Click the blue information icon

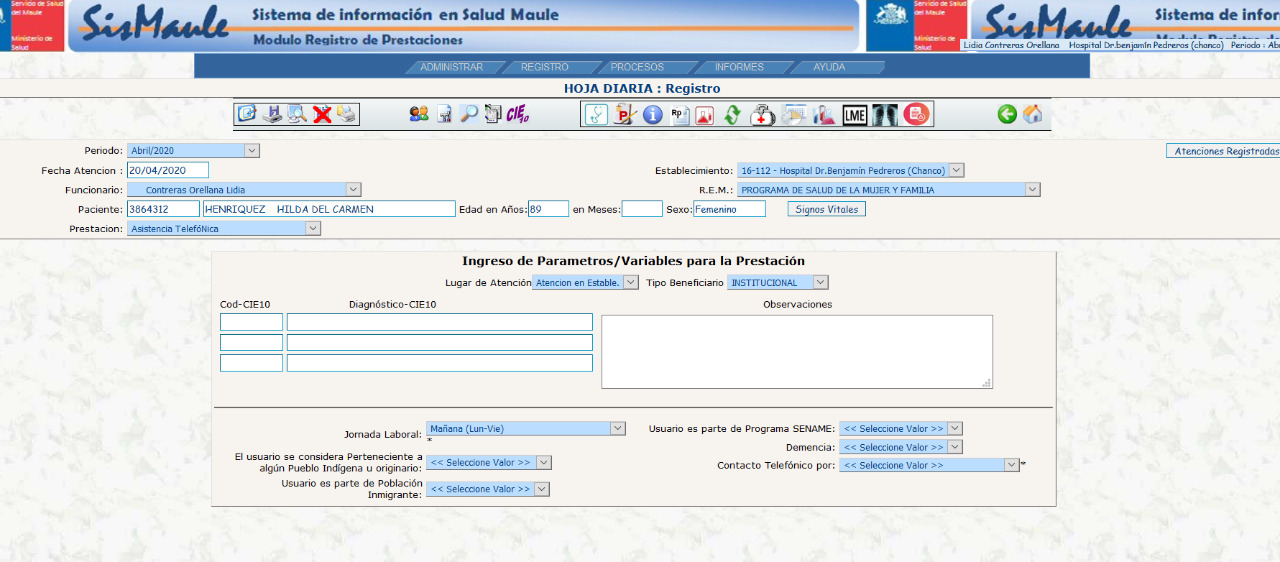tap(653, 114)
